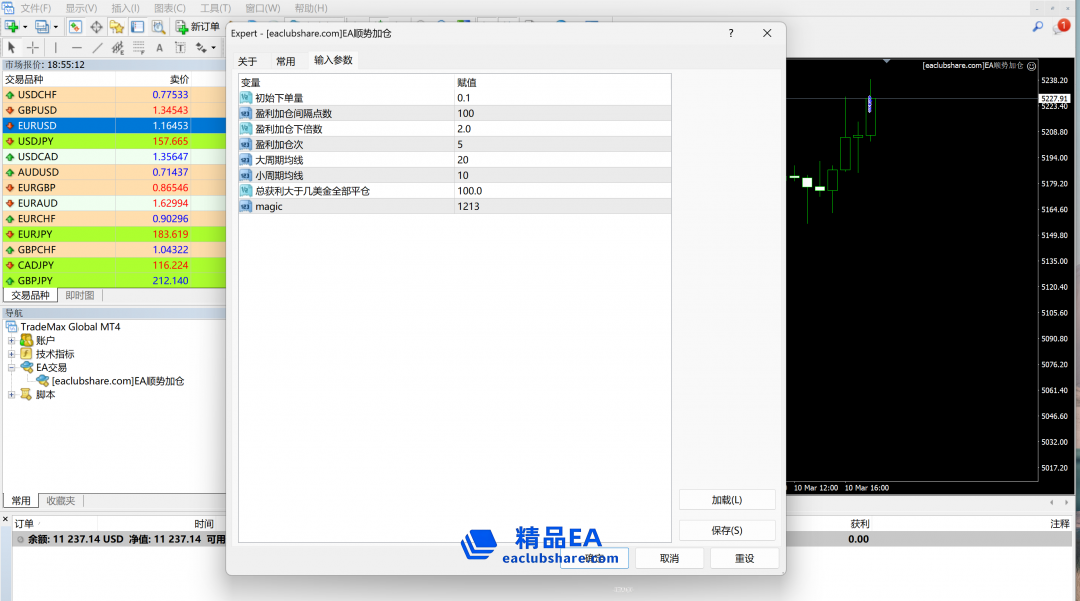
Task: Open the 图表(C) menu
Action: (x=170, y=8)
